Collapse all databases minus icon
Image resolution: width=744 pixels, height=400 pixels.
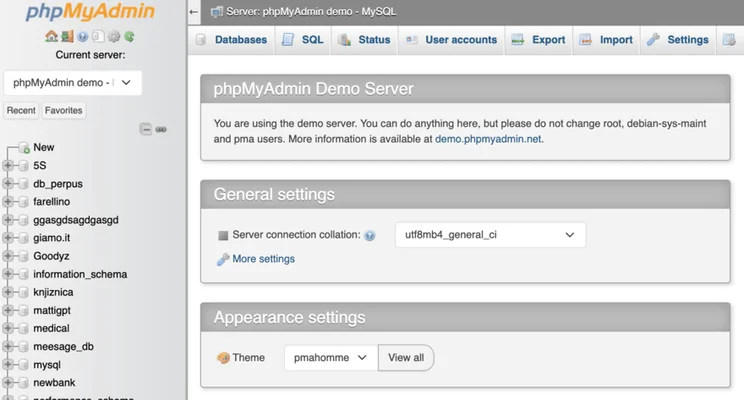click(146, 129)
